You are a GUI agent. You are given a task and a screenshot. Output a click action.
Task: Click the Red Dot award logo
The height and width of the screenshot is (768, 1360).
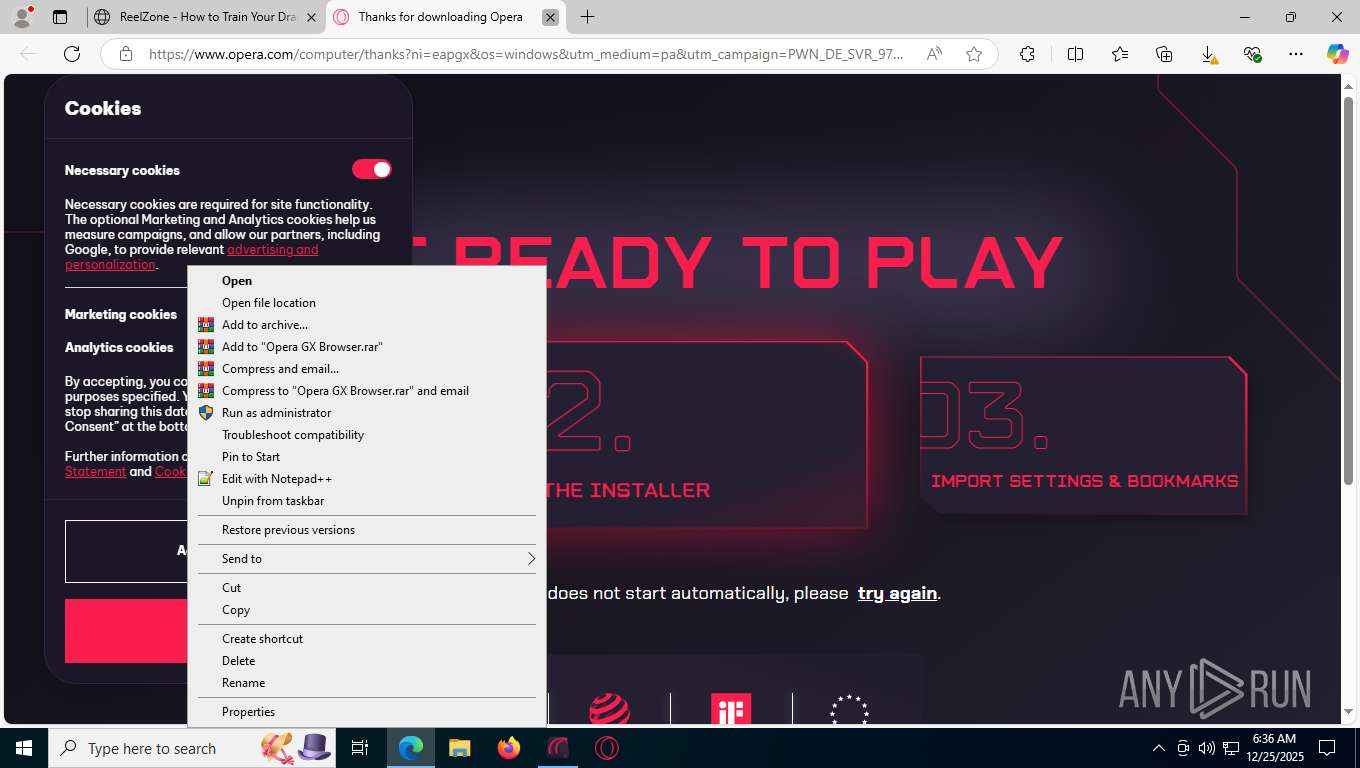609,710
